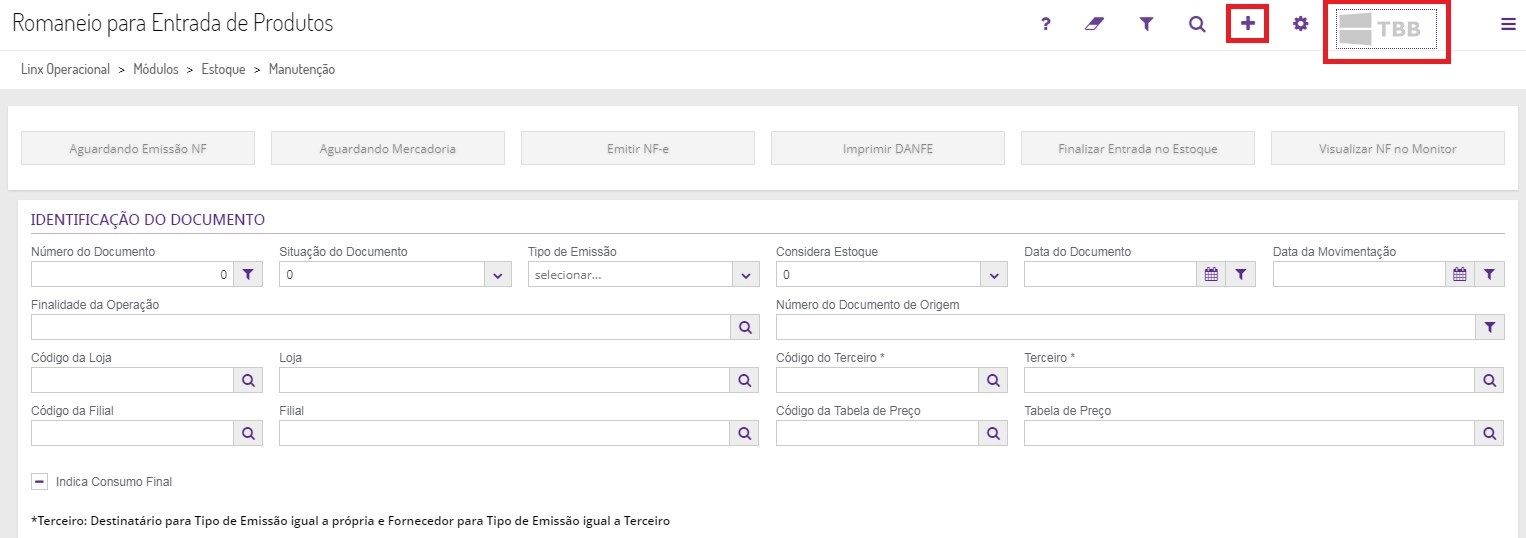Viewport: 1526px width, 538px height.
Task: Expand the Situação do Documento dropdown
Action: pos(498,275)
